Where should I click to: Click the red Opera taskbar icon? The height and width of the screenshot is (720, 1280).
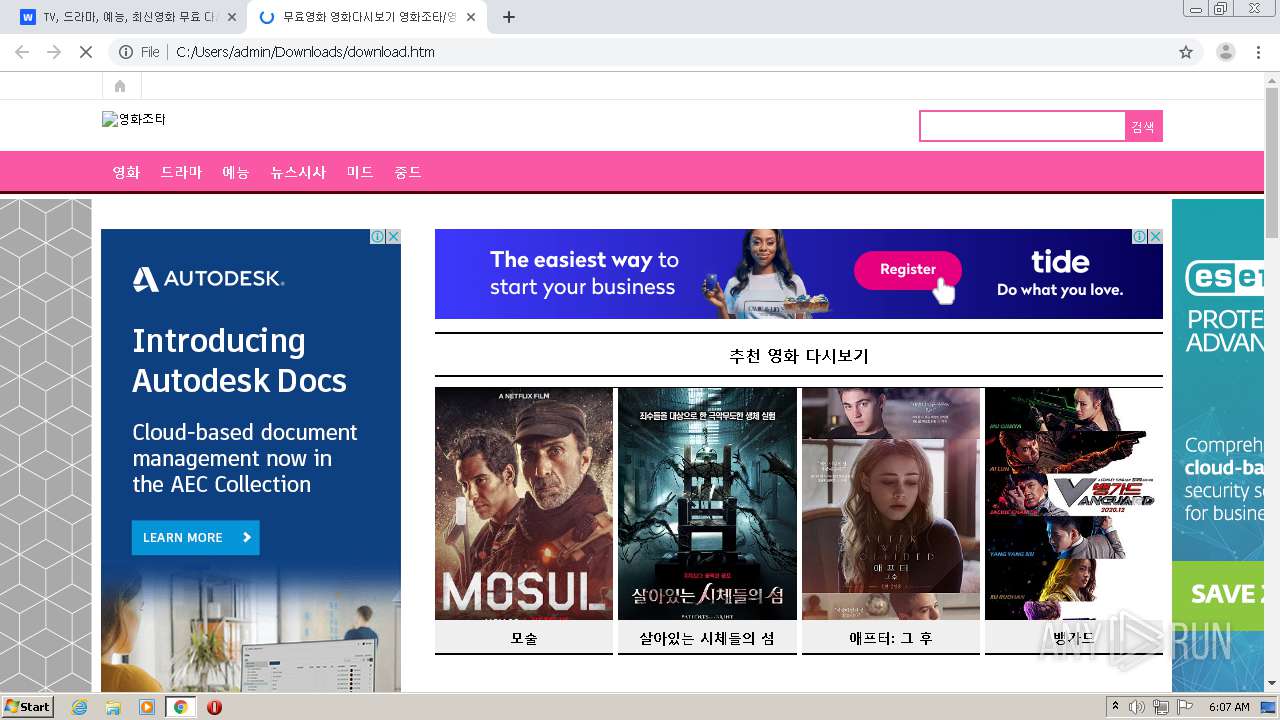(214, 707)
